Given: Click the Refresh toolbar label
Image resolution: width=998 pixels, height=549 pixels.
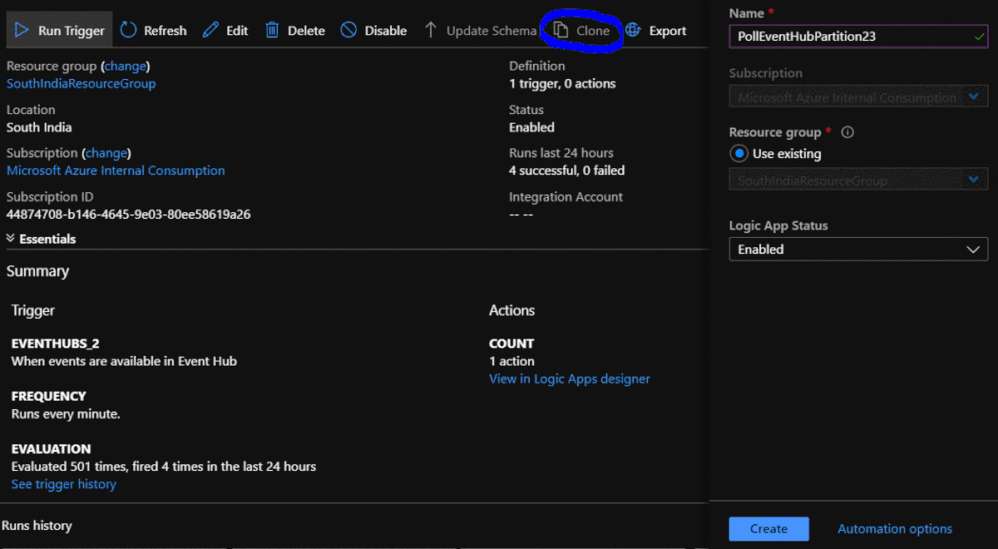Looking at the screenshot, I should pos(165,31).
